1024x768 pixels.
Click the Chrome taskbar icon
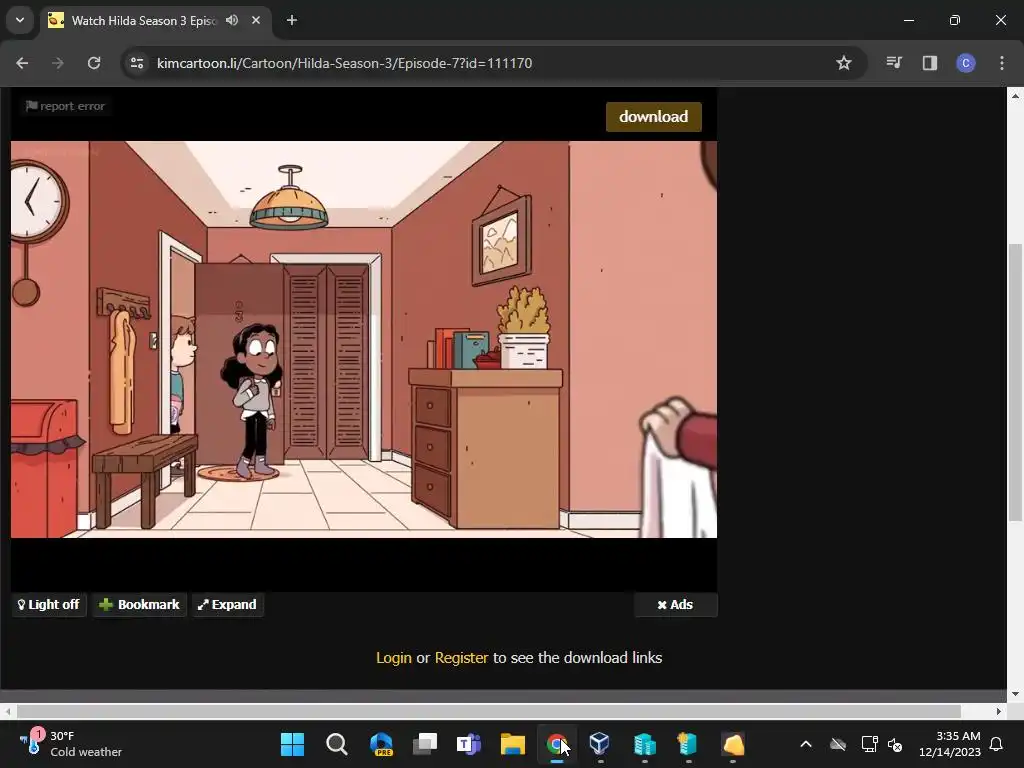[x=556, y=744]
